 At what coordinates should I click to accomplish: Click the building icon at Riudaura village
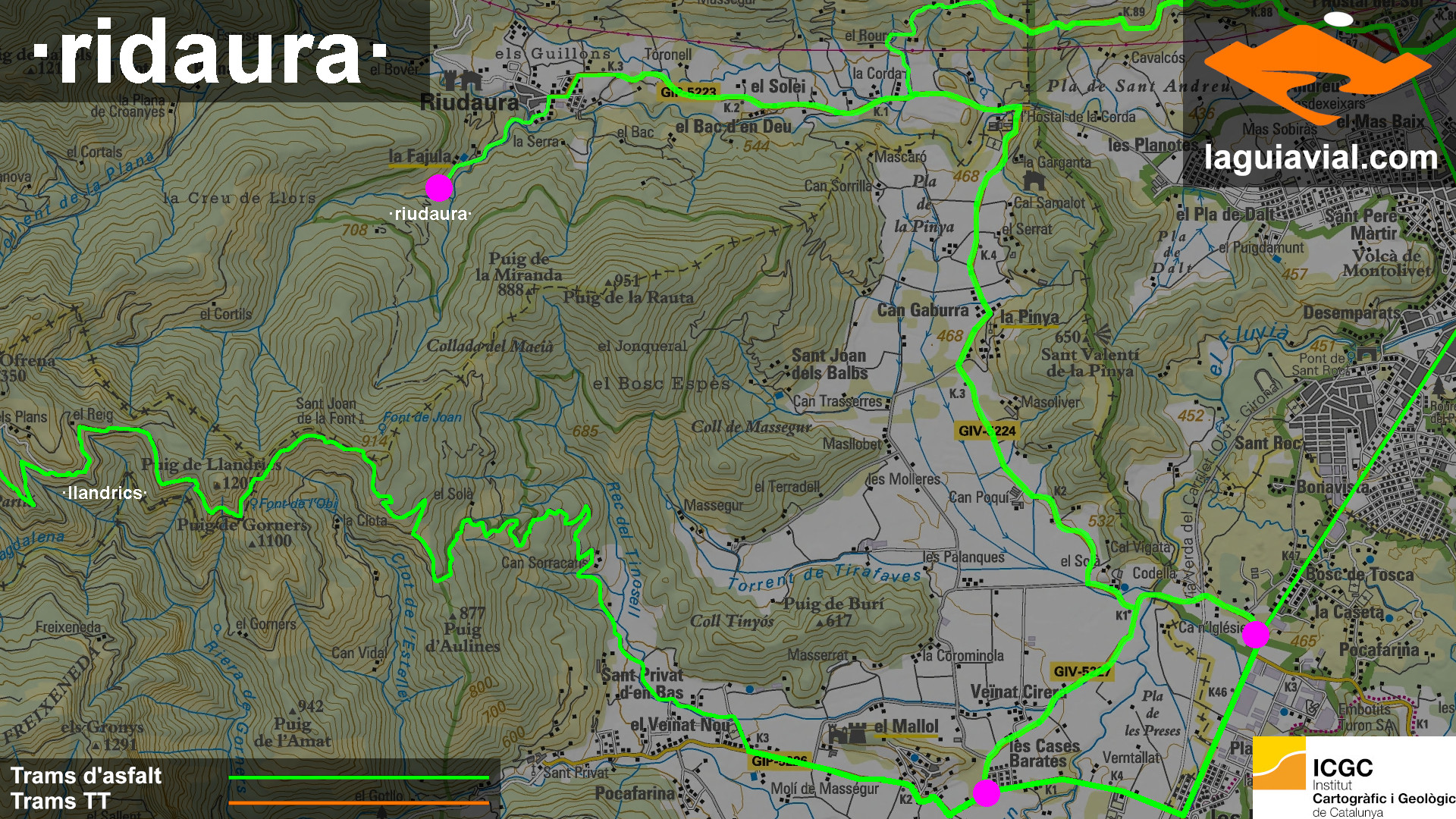tap(463, 79)
